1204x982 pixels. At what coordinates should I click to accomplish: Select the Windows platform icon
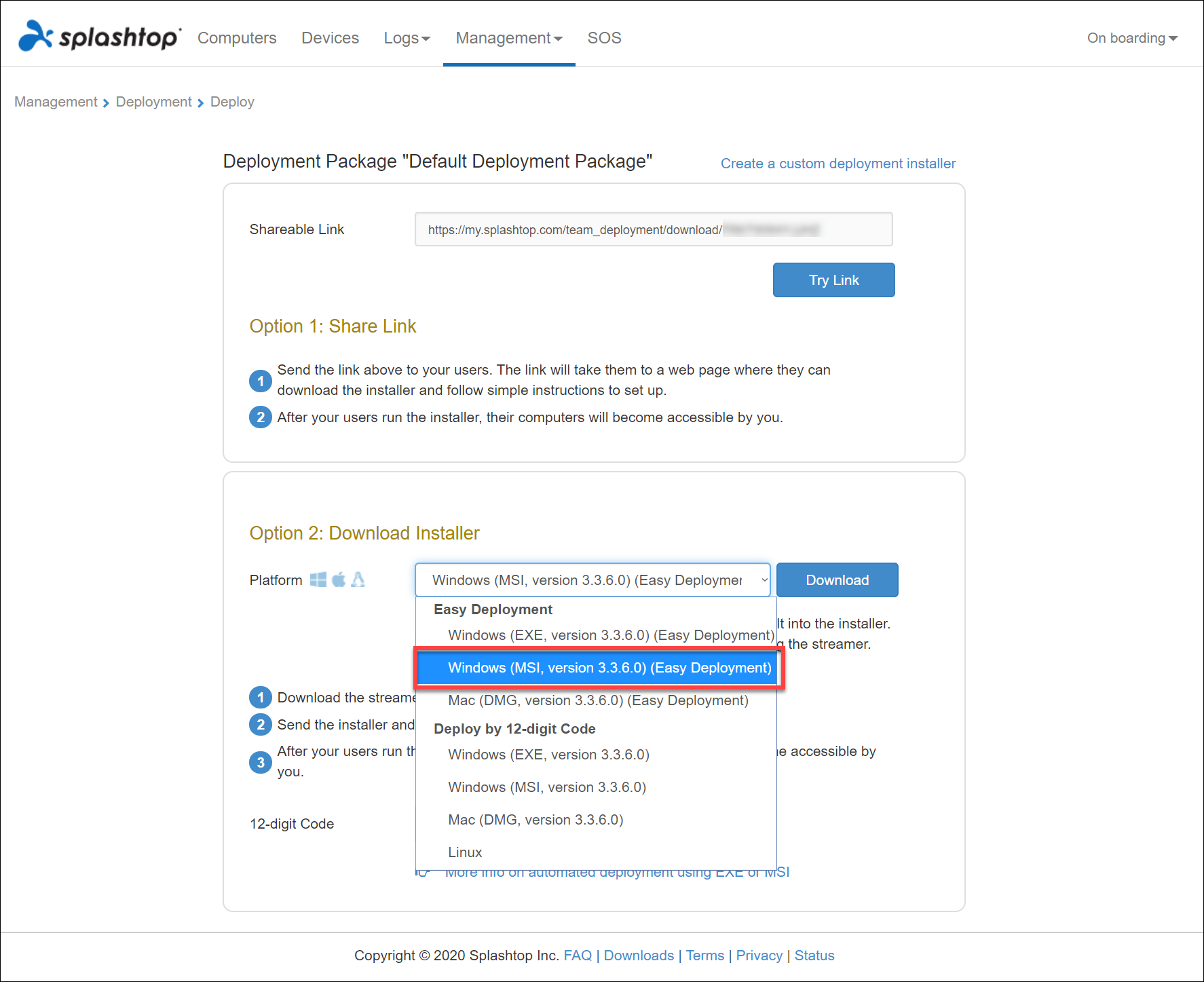pyautogui.click(x=318, y=580)
